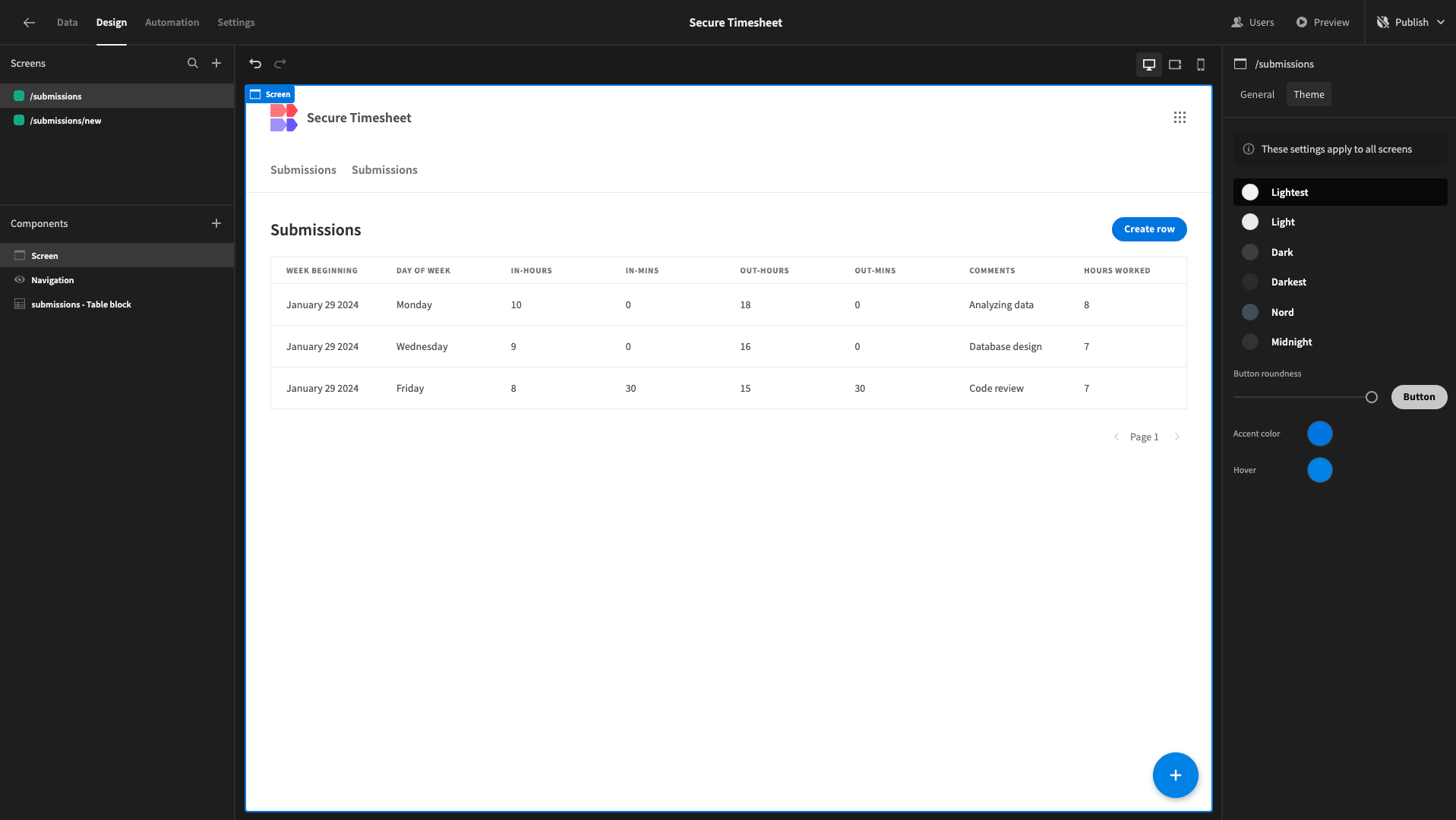Click the Create row button

point(1149,229)
